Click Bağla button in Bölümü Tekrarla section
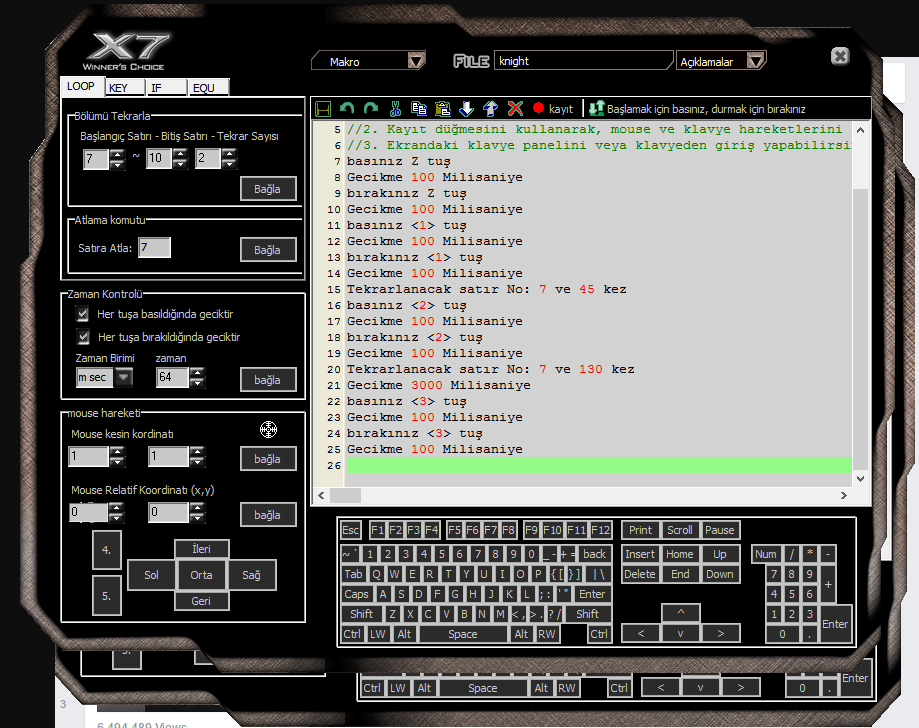Viewport: 919px width, 728px height. (268, 189)
